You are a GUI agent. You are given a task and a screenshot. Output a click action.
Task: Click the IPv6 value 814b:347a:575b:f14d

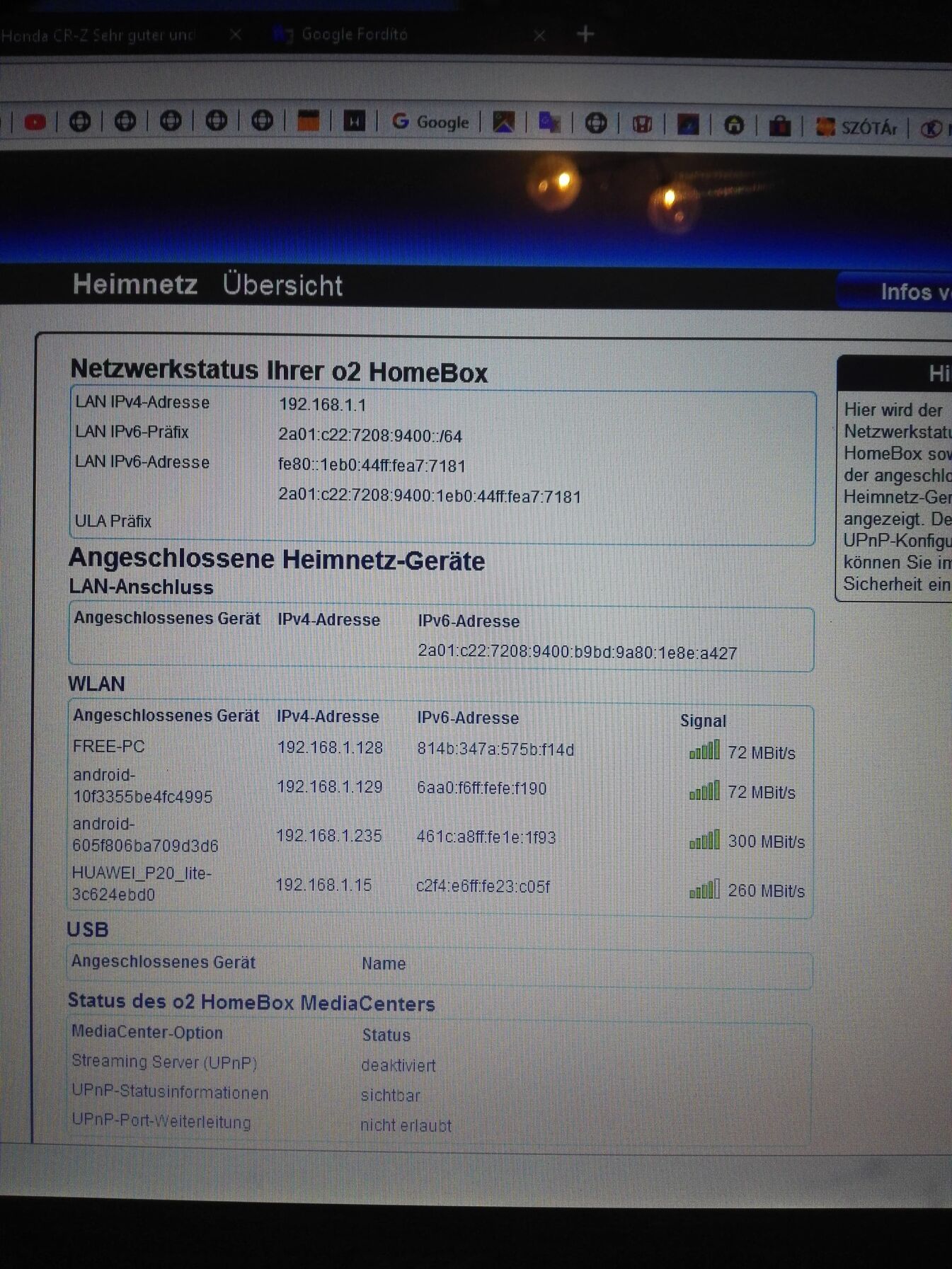(495, 749)
